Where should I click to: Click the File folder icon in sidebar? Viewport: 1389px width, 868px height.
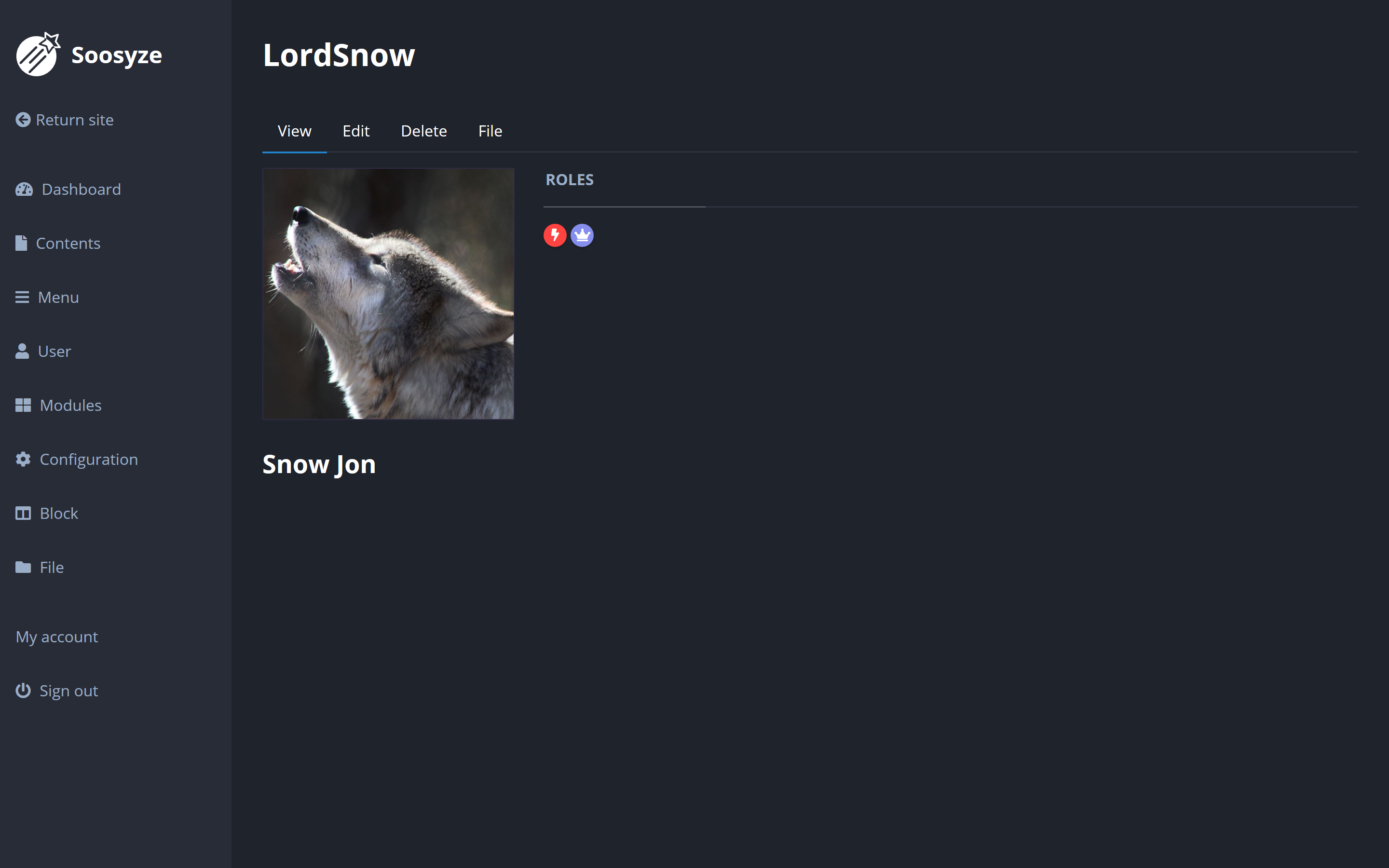coord(23,567)
